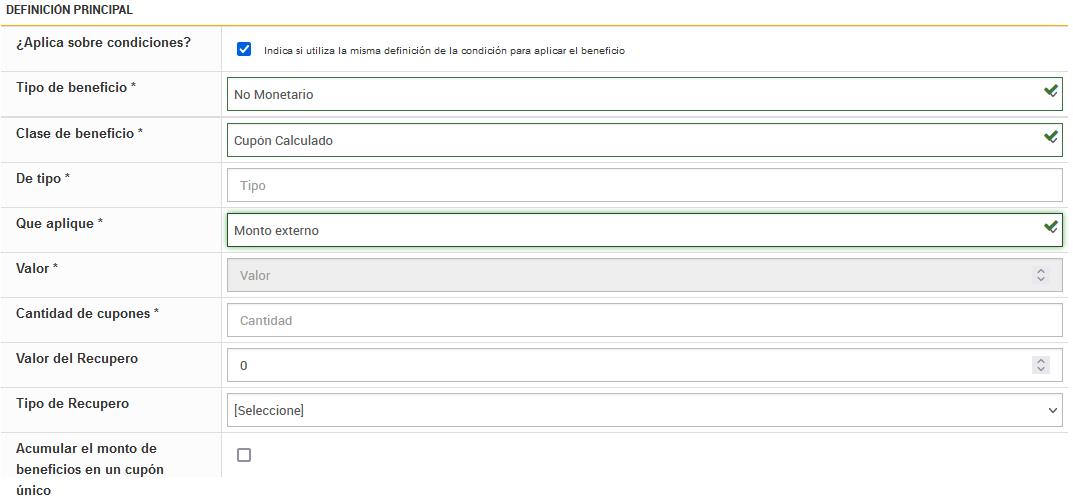Click into the Cantidad de cupones field
The width and height of the screenshot is (1073, 496).
[644, 320]
